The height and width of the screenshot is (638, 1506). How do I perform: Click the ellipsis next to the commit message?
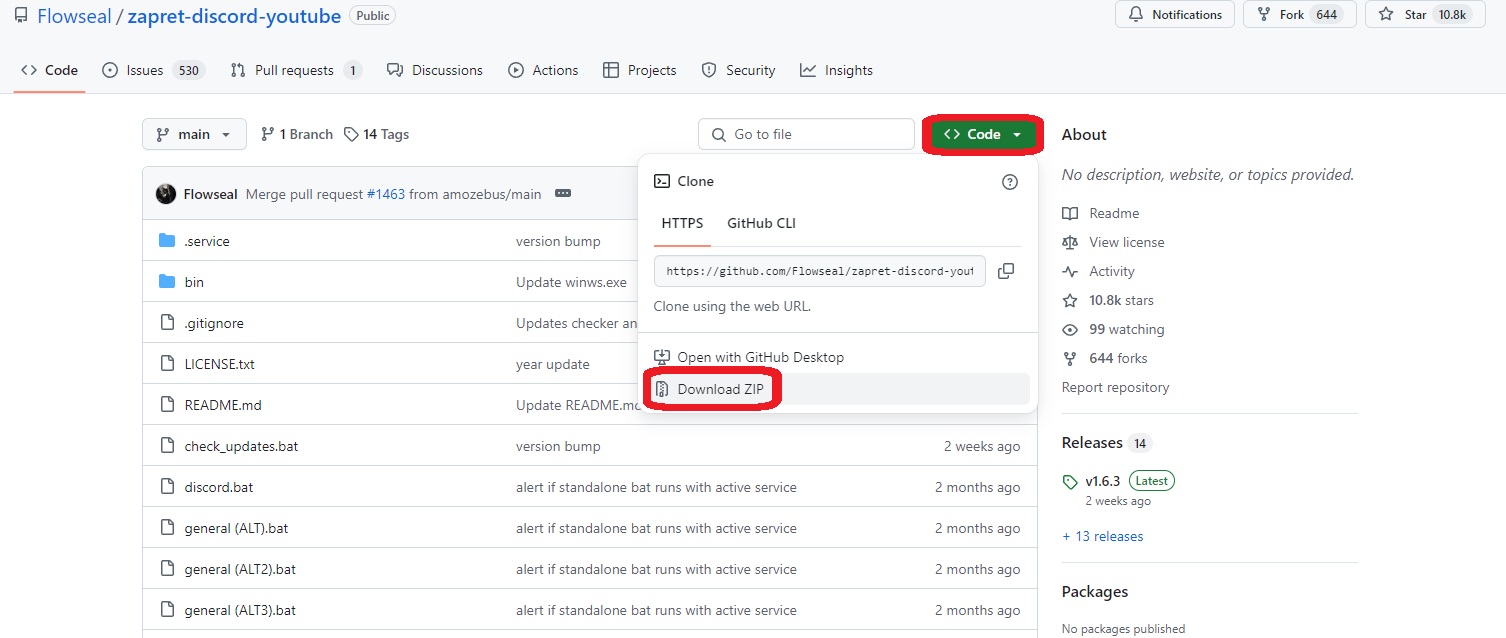pos(563,194)
